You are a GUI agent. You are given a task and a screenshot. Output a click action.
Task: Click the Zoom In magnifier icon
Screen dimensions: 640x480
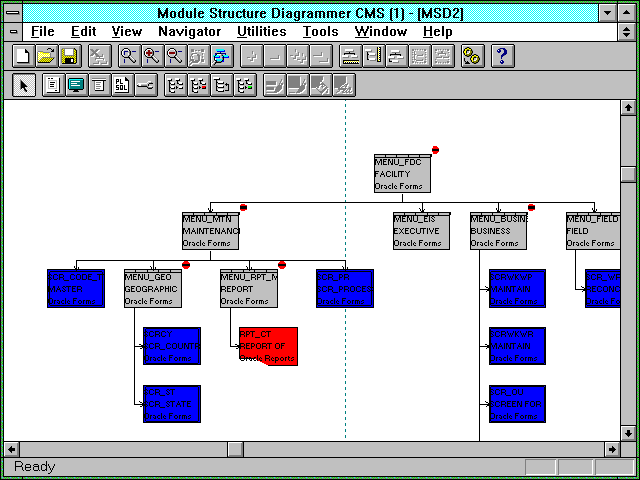(152, 56)
